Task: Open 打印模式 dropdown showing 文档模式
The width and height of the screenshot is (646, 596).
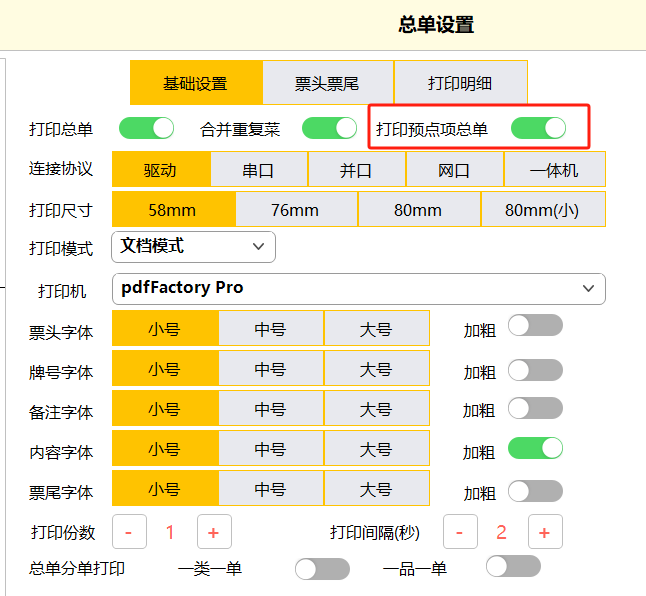Action: coord(194,246)
